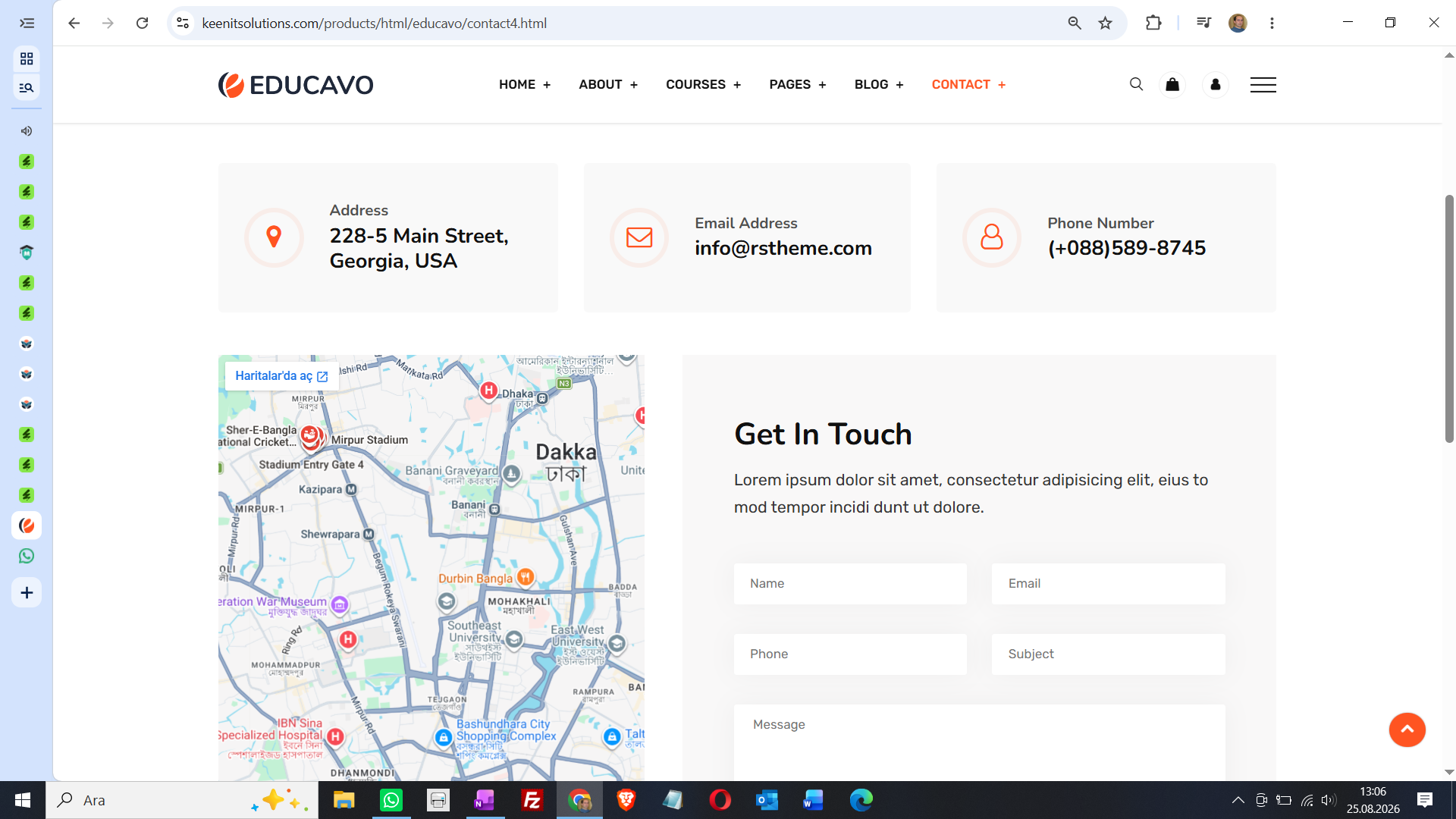The image size is (1456, 819).
Task: Click the WhatsApp icon in browser sidebar
Action: [27, 556]
